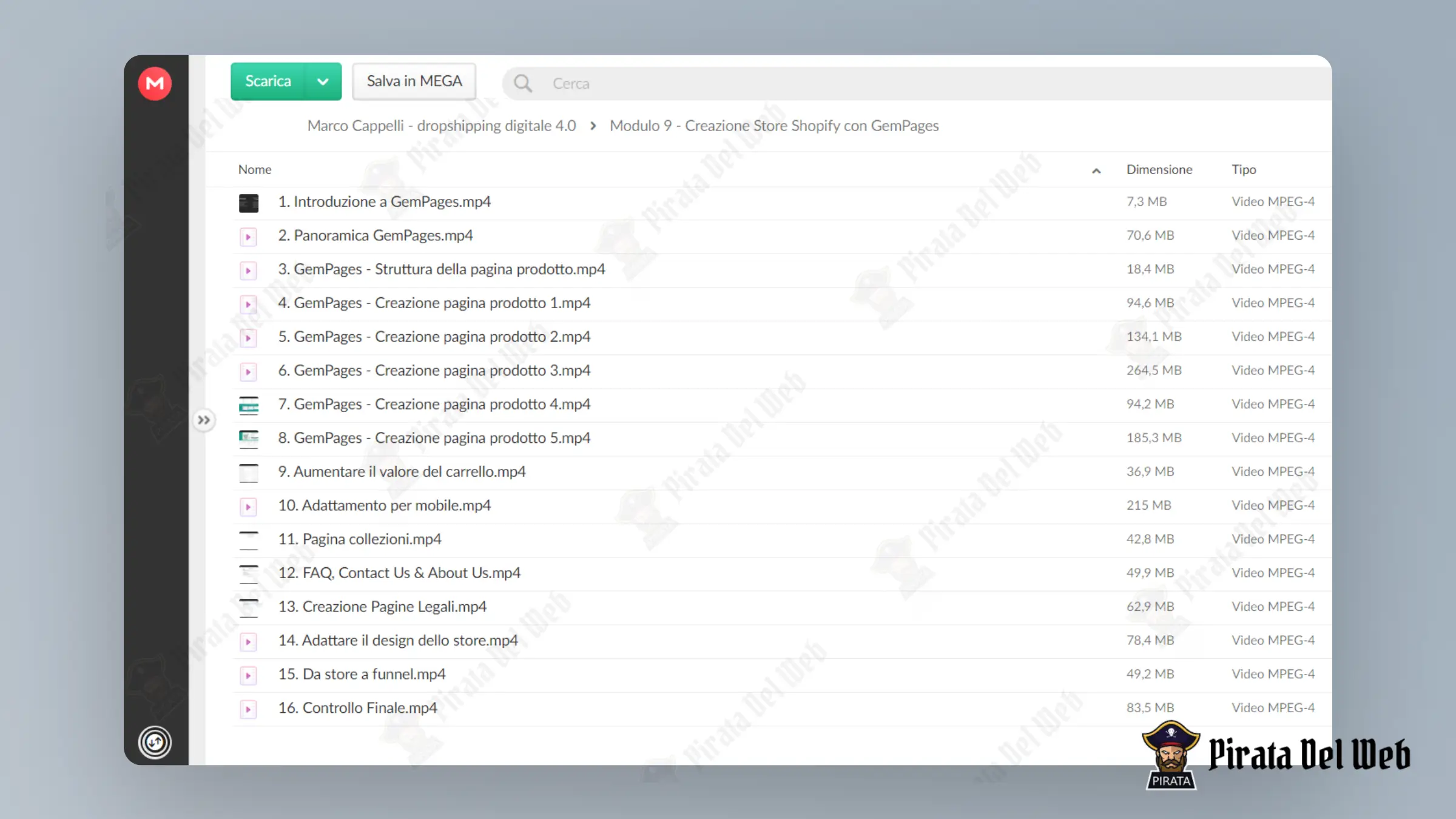Screen dimensions: 1456x819
Task: Open the Modulo 9 breadcrumb folder
Action: coord(774,126)
